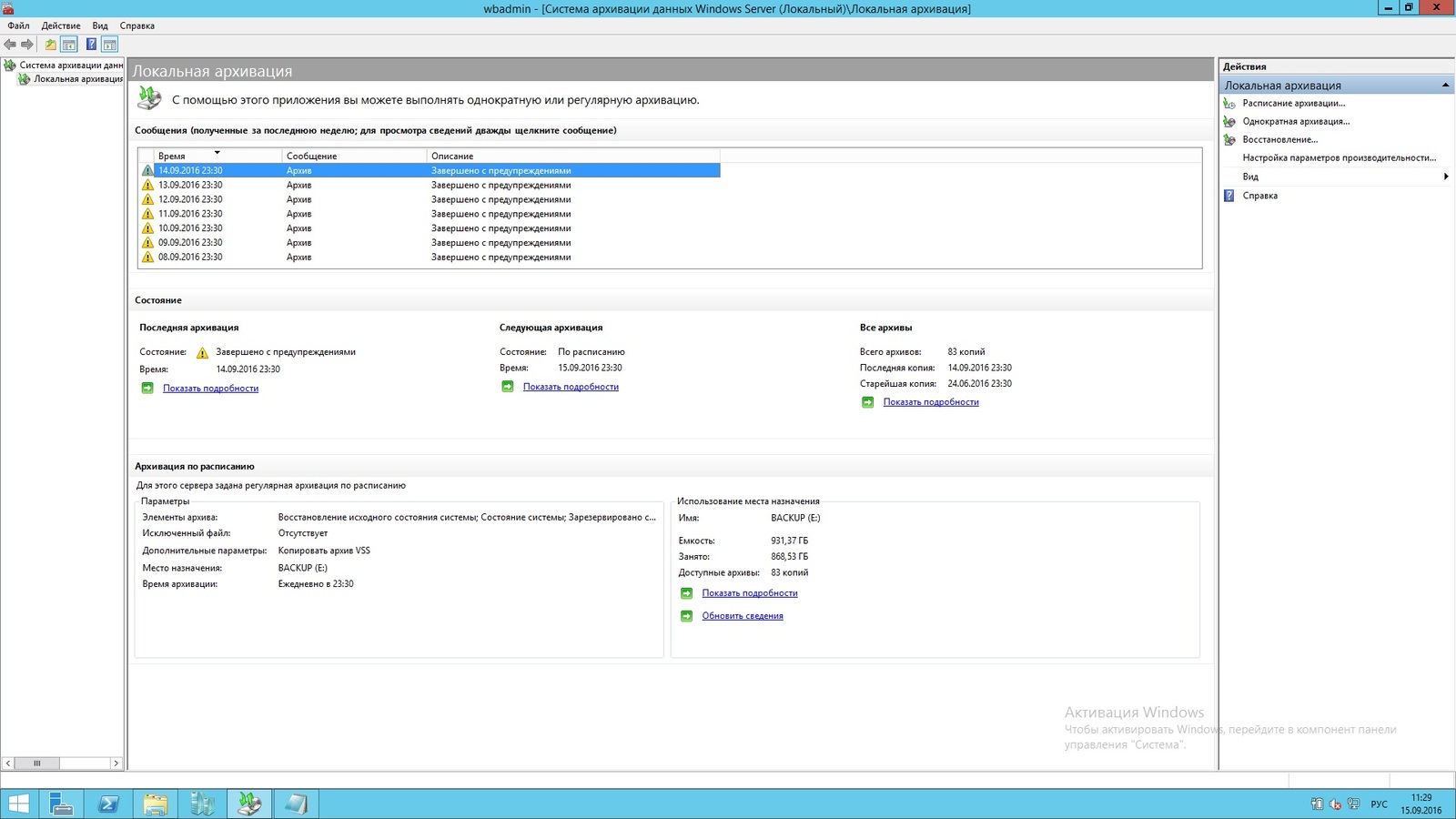Select the 12.09.2016 23:30 backup message
Viewport: 1456px width, 819px height.
pos(430,199)
